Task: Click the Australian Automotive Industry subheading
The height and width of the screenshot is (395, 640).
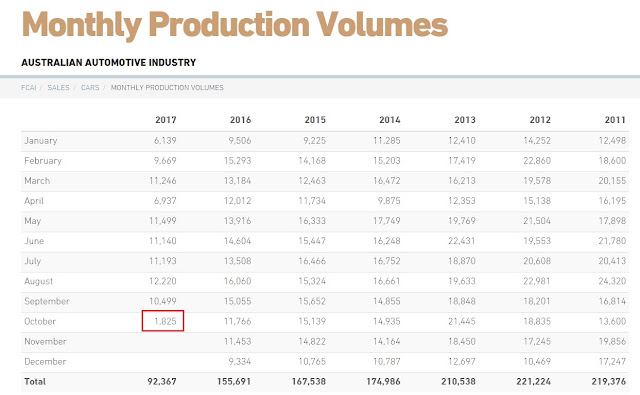Action: point(109,62)
